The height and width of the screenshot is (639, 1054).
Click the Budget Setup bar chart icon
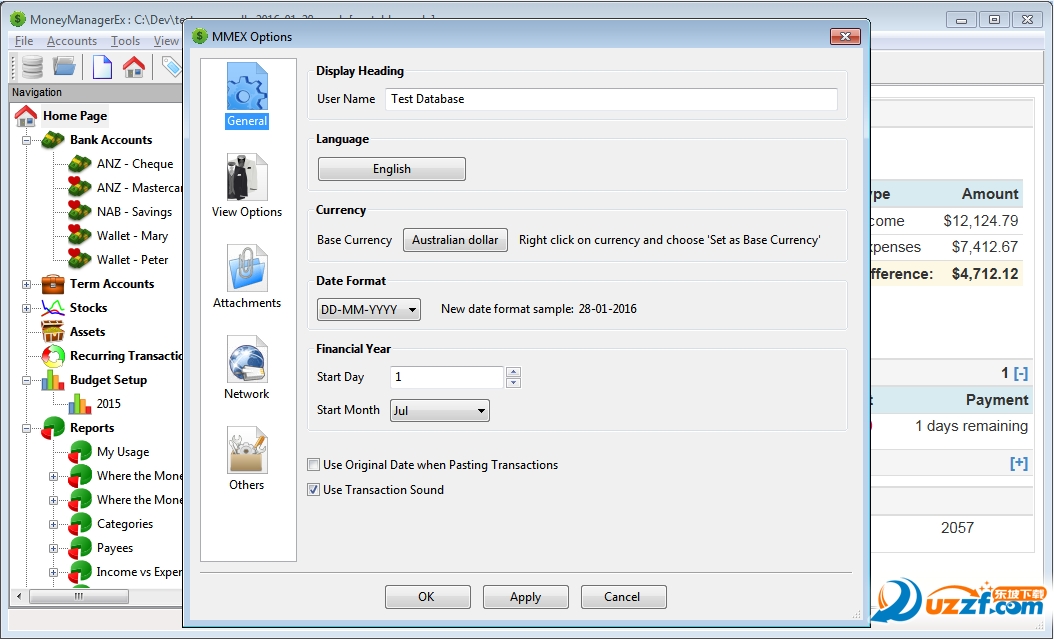coord(53,380)
